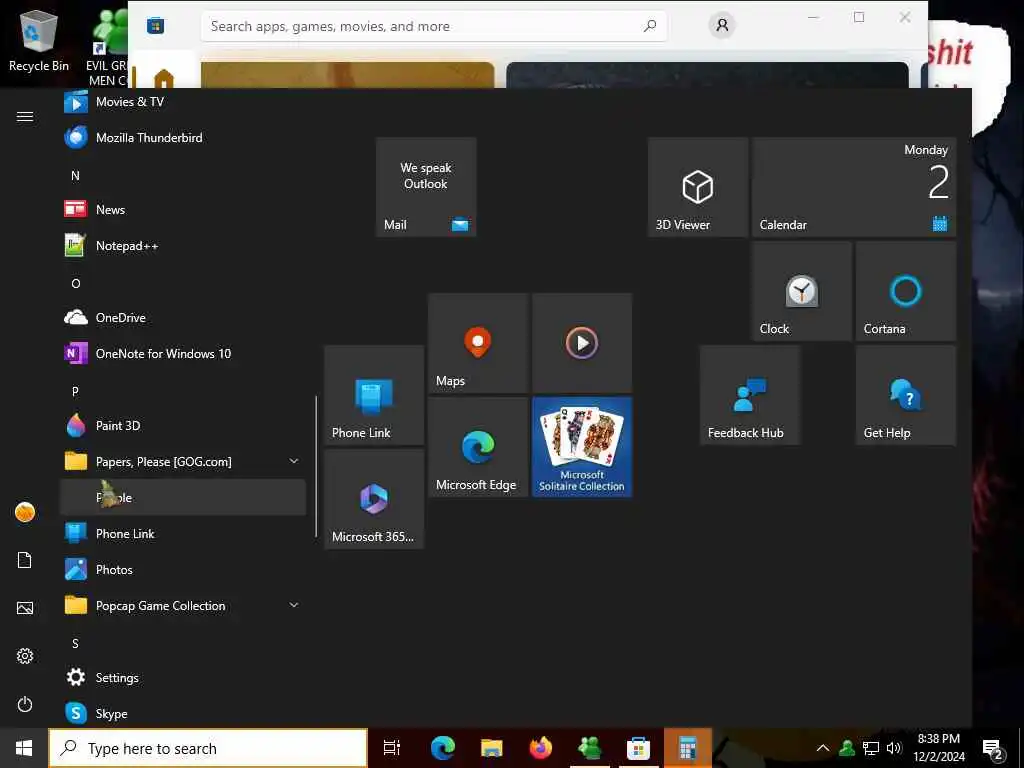Image resolution: width=1024 pixels, height=768 pixels.
Task: Jump to letter P section header
Action: [75, 391]
